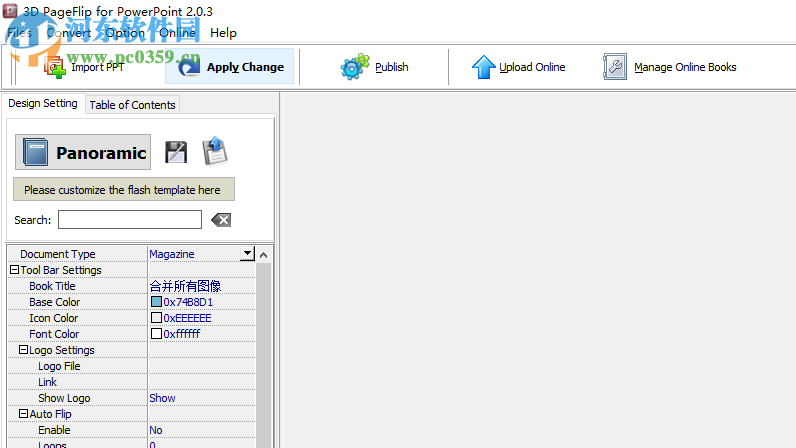Click the app icon in title bar
Screen dimensions: 796x448
tap(10, 11)
